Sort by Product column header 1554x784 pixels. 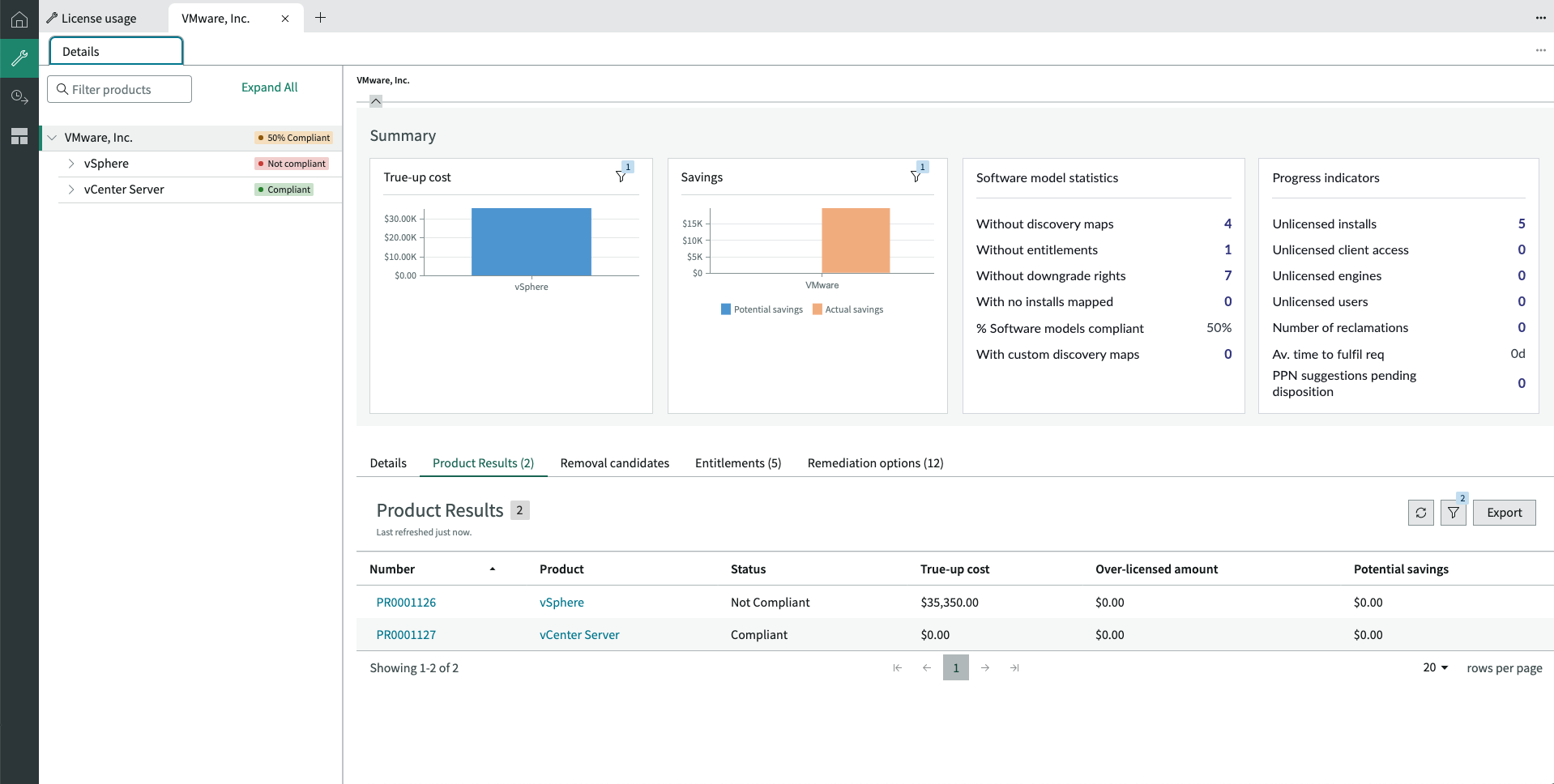561,569
